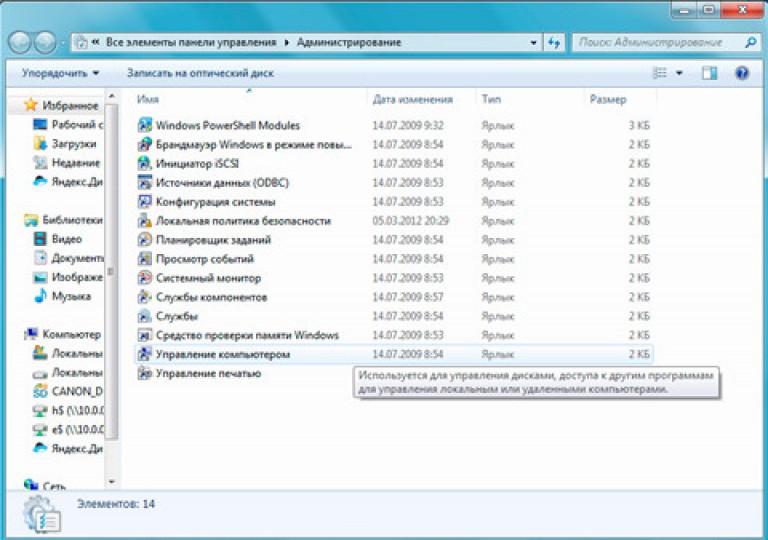Sort by the Имя column header

pyautogui.click(x=147, y=99)
